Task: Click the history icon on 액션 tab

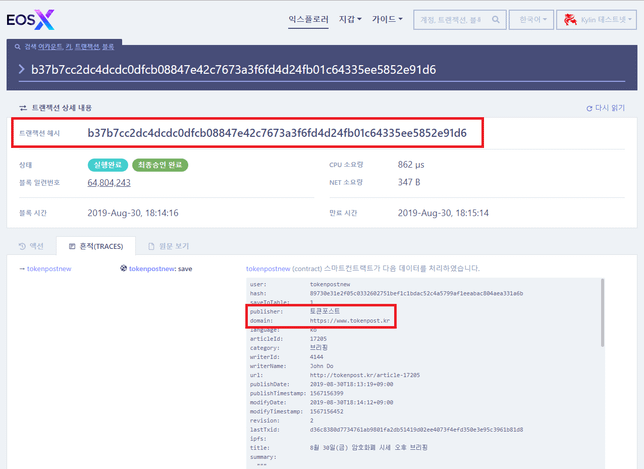Action: click(23, 245)
